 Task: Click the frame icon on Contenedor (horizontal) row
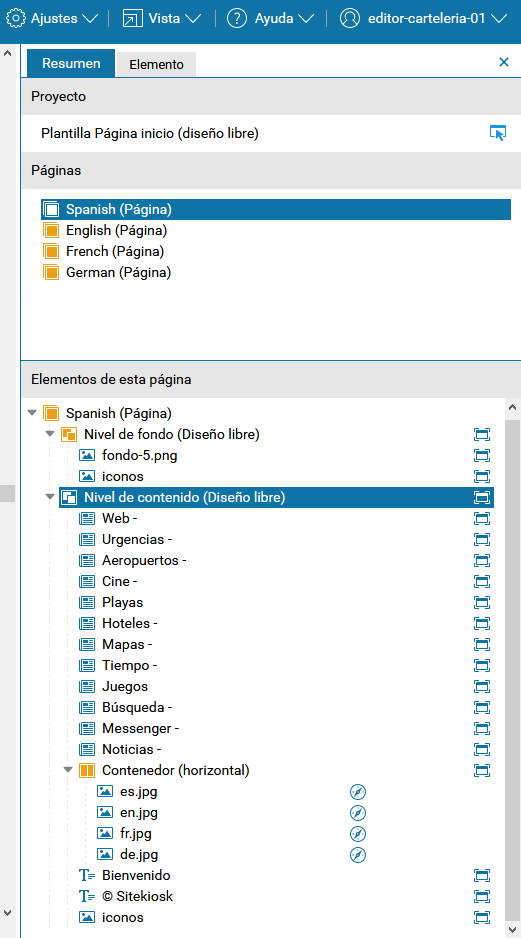482,770
